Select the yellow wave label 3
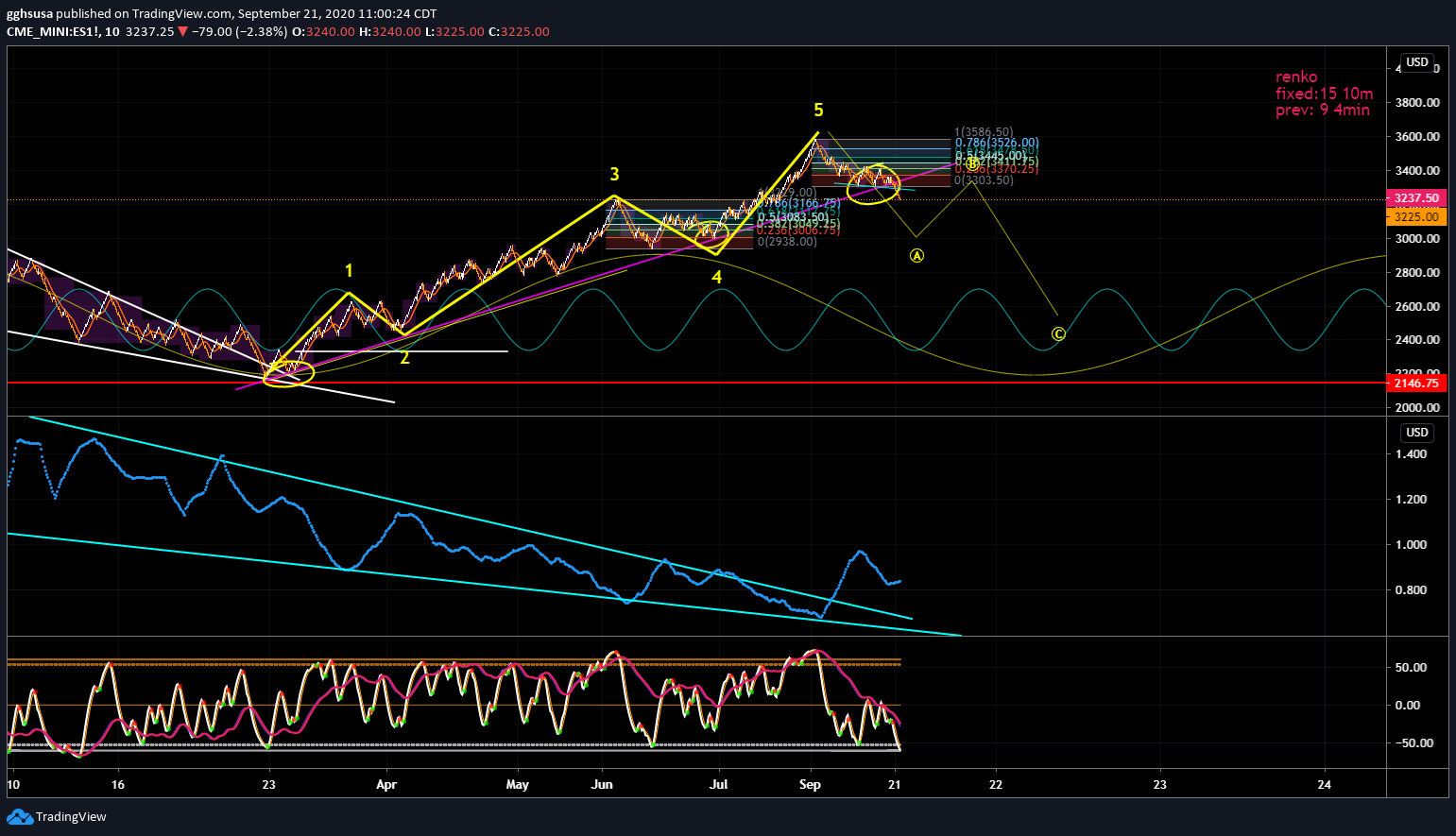 point(614,174)
